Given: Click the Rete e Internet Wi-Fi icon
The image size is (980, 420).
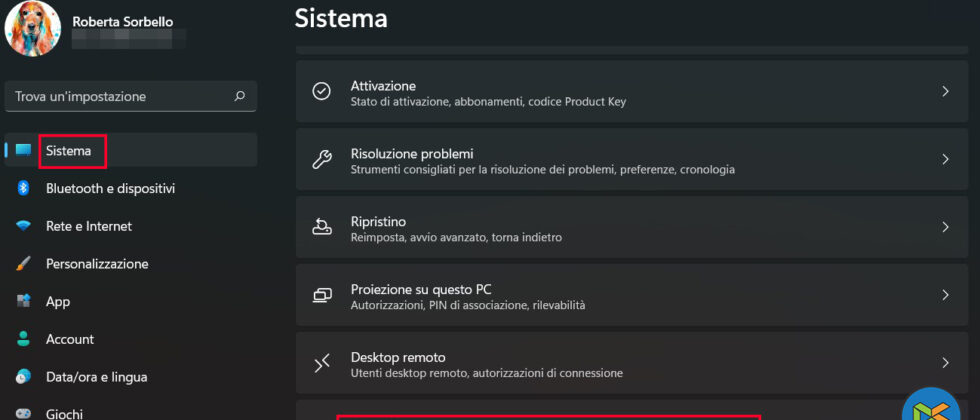Looking at the screenshot, I should click(23, 226).
